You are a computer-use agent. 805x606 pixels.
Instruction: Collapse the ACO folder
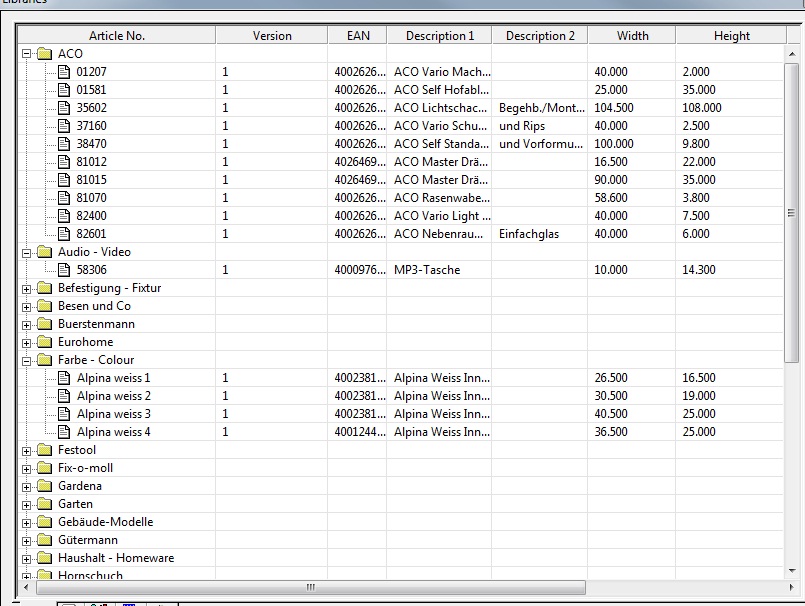point(26,54)
